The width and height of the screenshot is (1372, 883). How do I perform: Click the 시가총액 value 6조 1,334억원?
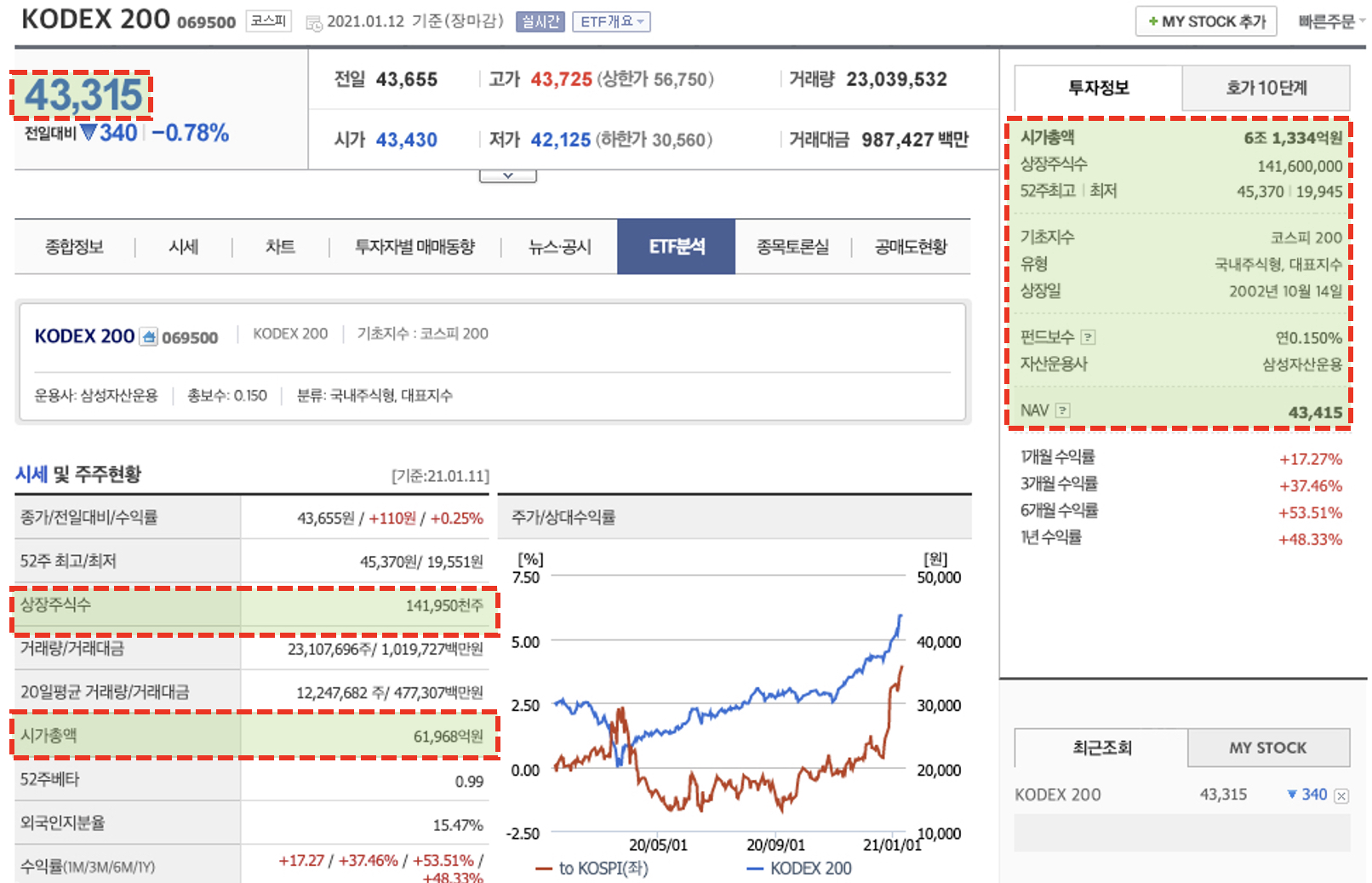click(x=1293, y=138)
